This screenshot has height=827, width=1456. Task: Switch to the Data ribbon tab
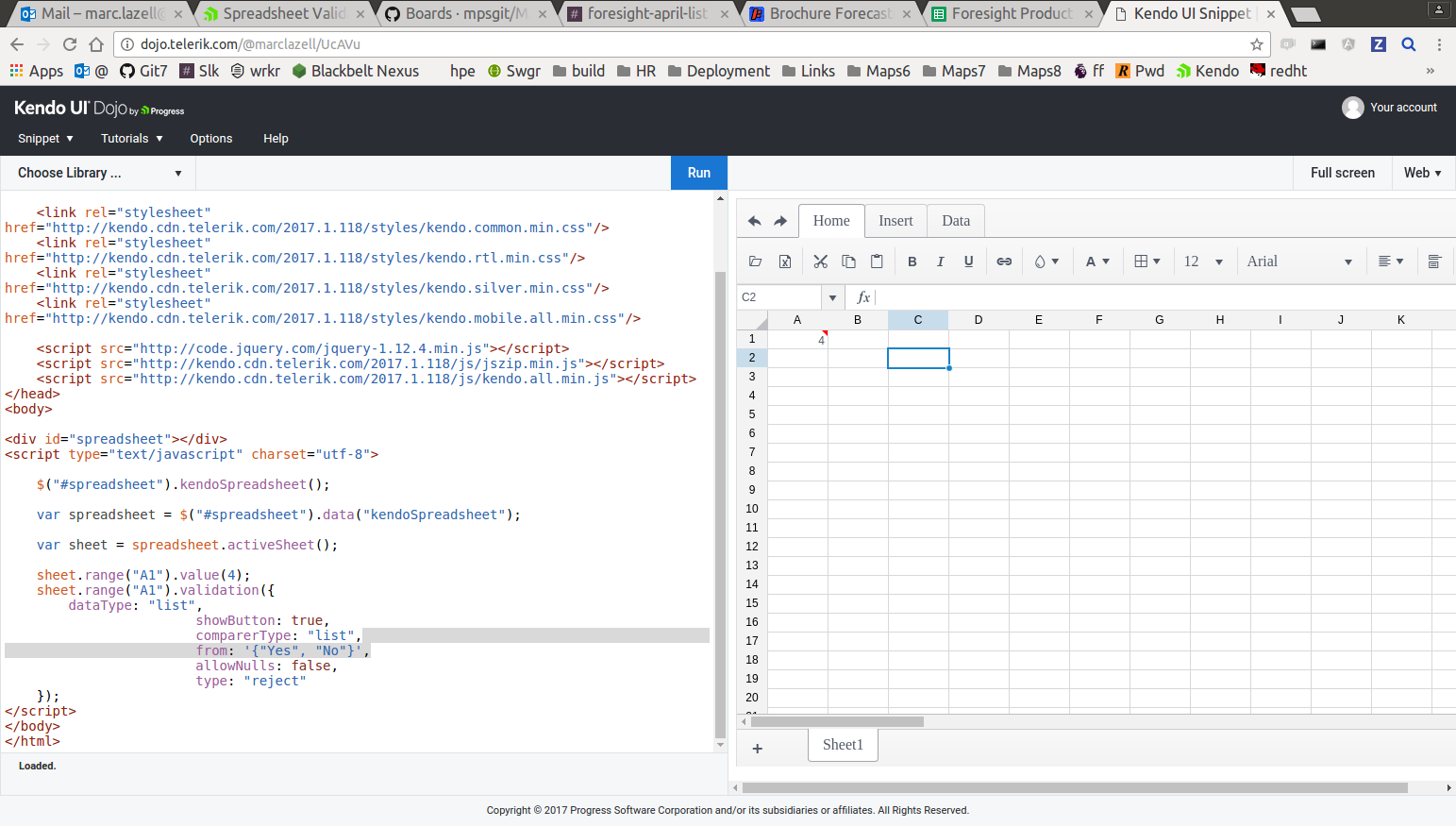pyautogui.click(x=956, y=221)
